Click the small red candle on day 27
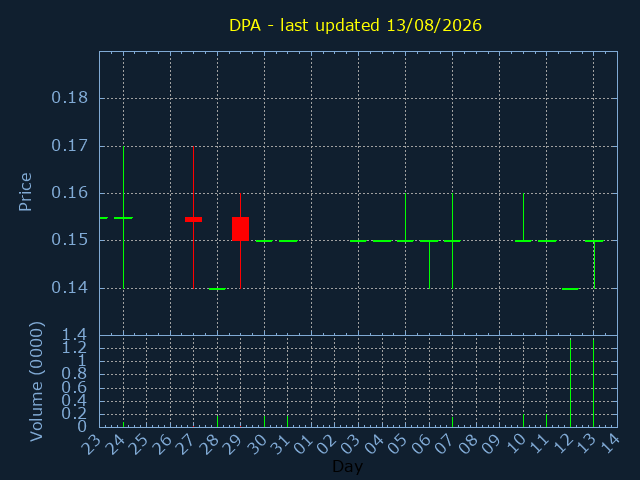This screenshot has height=480, width=640. [193, 220]
